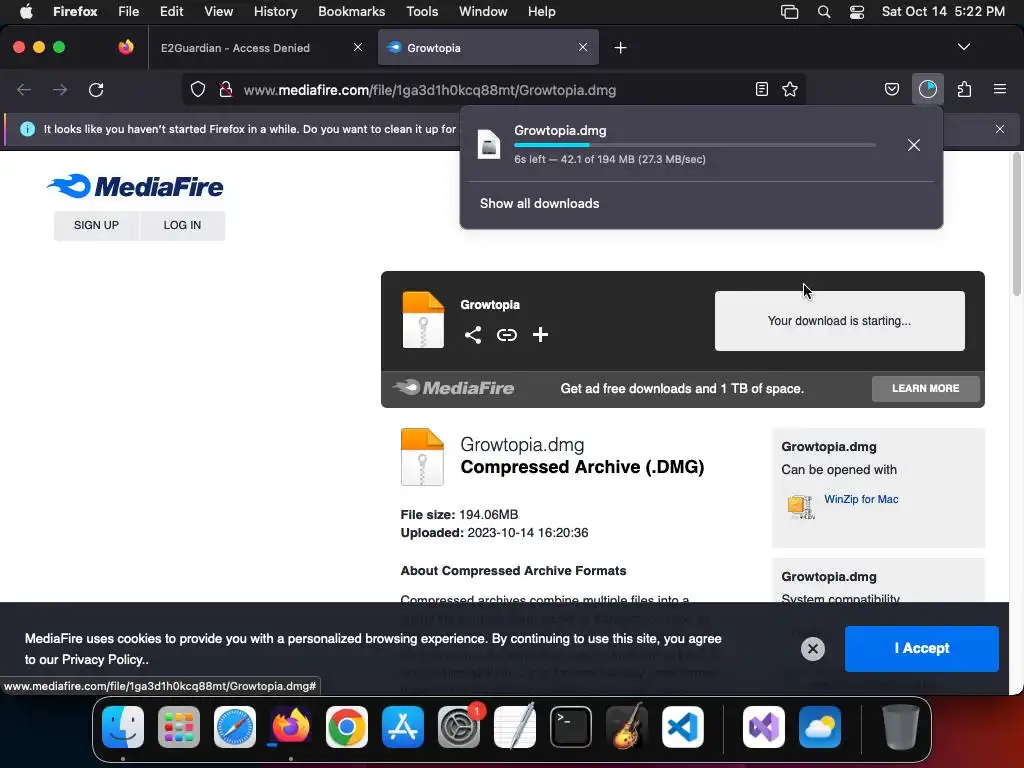Image resolution: width=1024 pixels, height=768 pixels.
Task: Launch Google Chrome from the Dock
Action: (347, 727)
